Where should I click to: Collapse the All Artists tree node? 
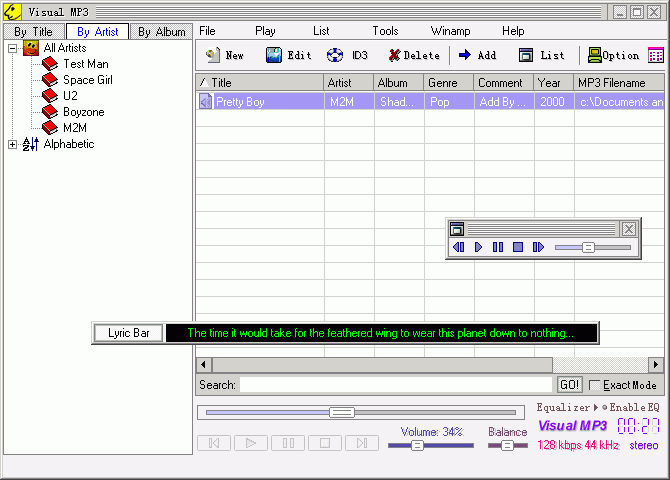pos(13,48)
